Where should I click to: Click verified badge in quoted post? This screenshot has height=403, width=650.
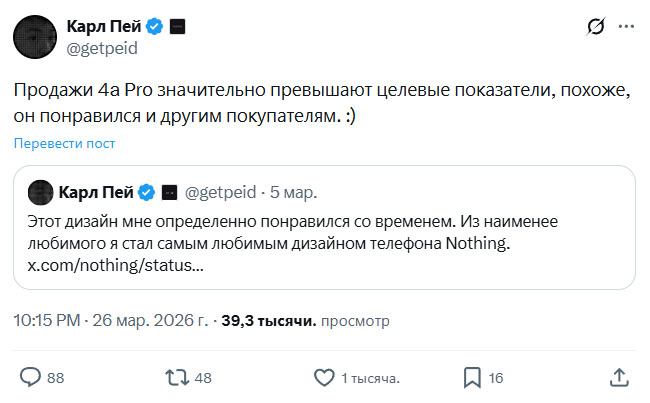(146, 191)
